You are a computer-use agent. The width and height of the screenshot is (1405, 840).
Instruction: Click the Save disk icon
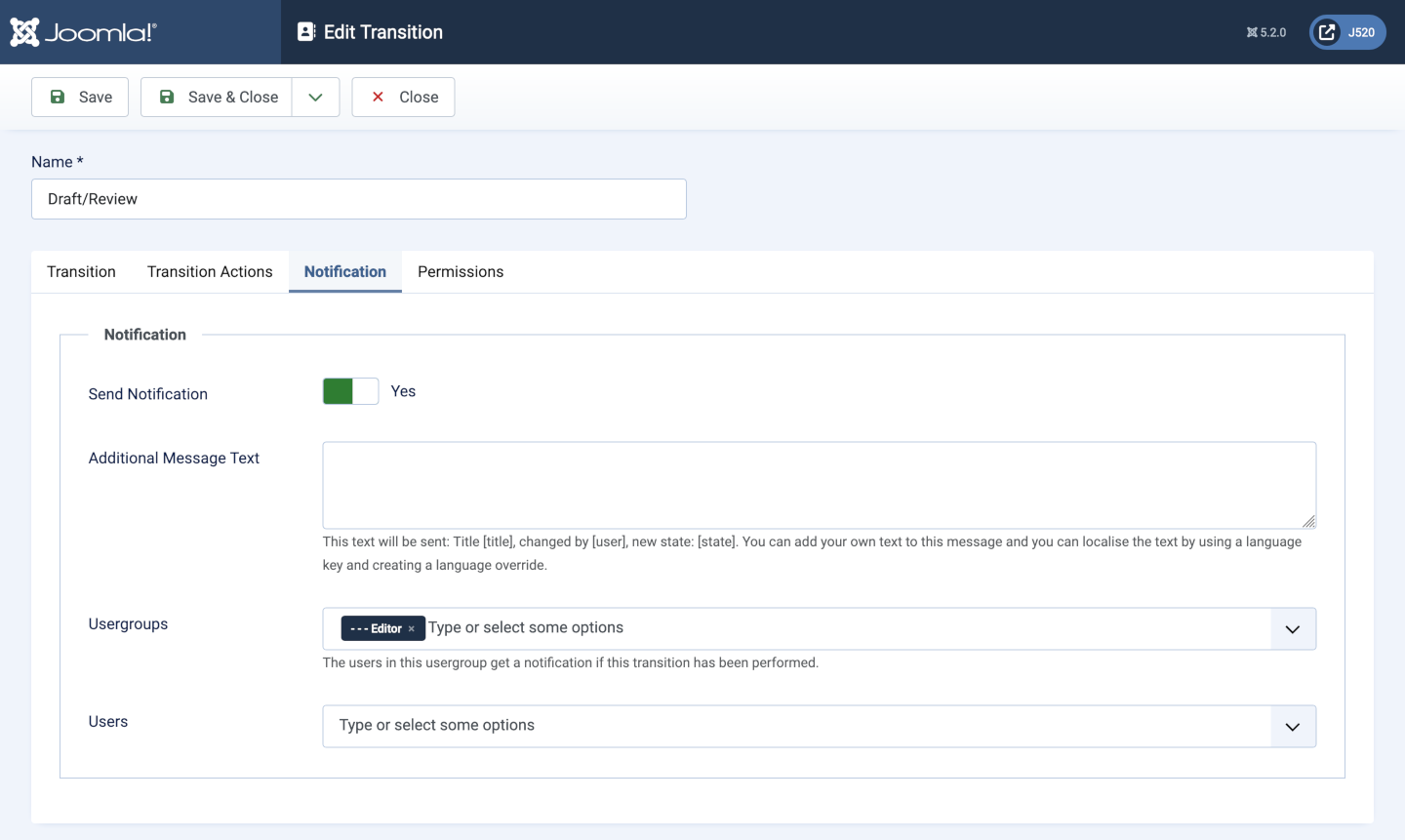59,97
